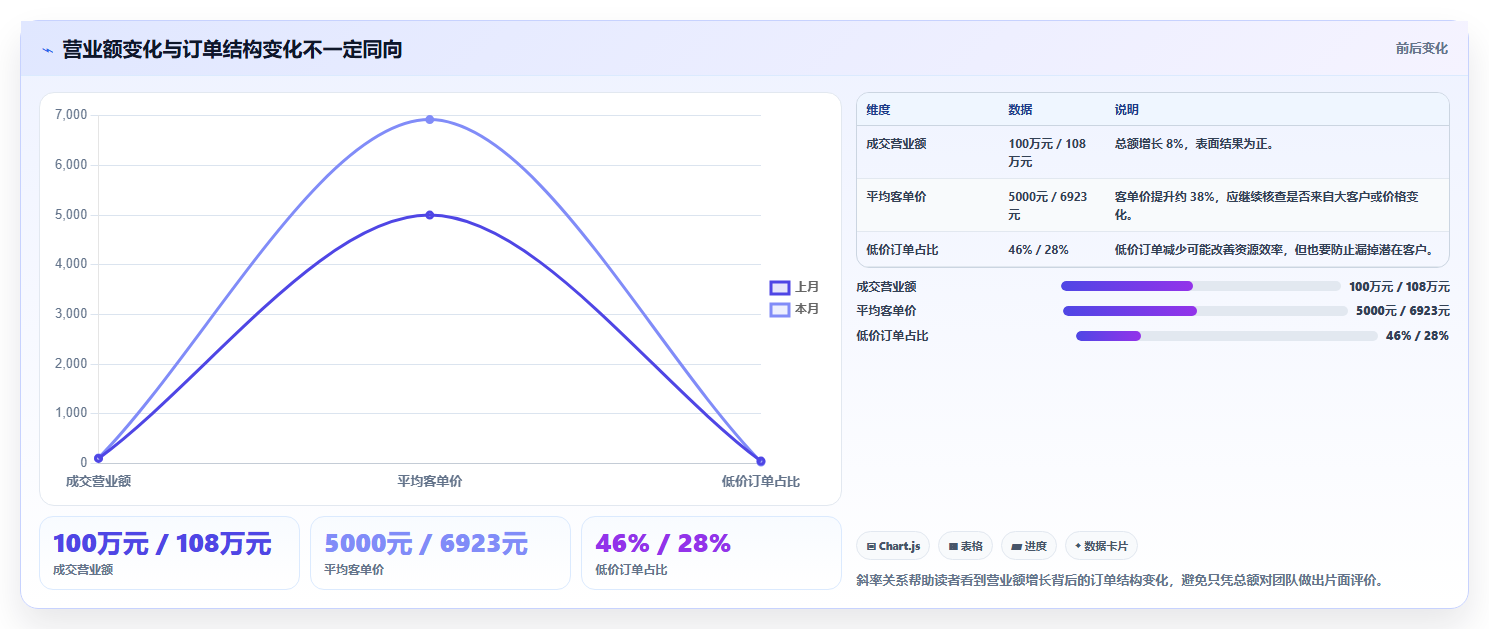Click the 本月 peak data point on the chart

[x=430, y=119]
